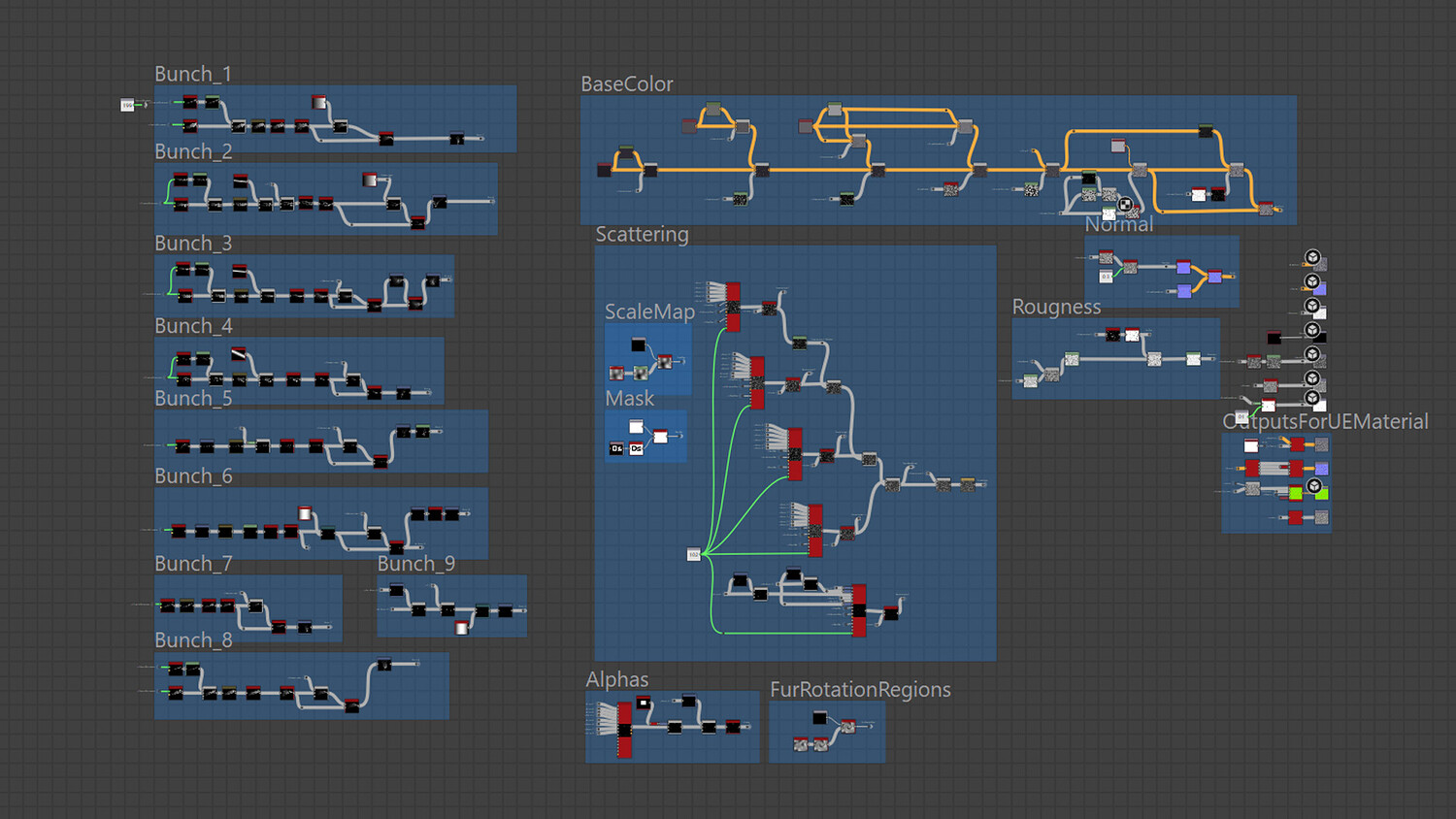Click the green cube-badged node in OutputsForUEMaterial
The width and height of the screenshot is (1456, 819).
pyautogui.click(x=1319, y=491)
